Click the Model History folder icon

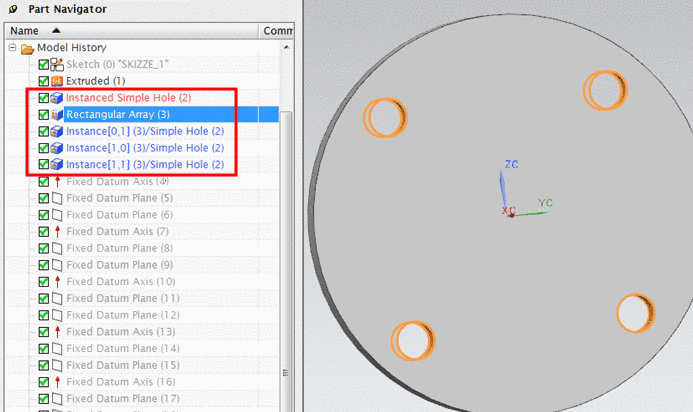pos(27,48)
